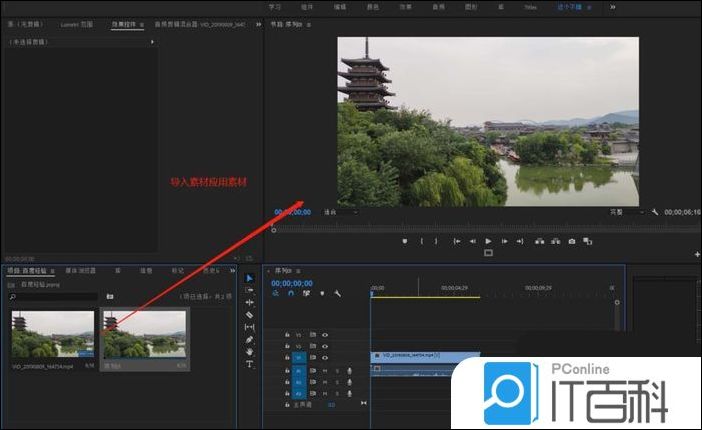Viewport: 702px width, 430px height.
Task: Select the VID mp4 clip thumbnail
Action: click(x=53, y=333)
